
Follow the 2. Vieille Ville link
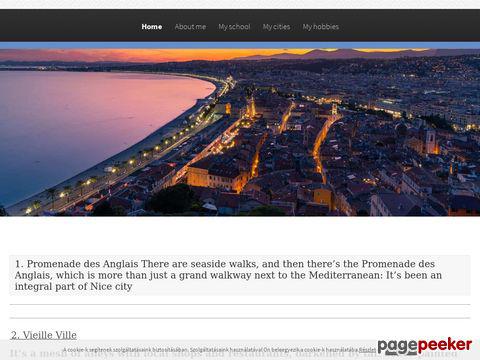pos(44,335)
